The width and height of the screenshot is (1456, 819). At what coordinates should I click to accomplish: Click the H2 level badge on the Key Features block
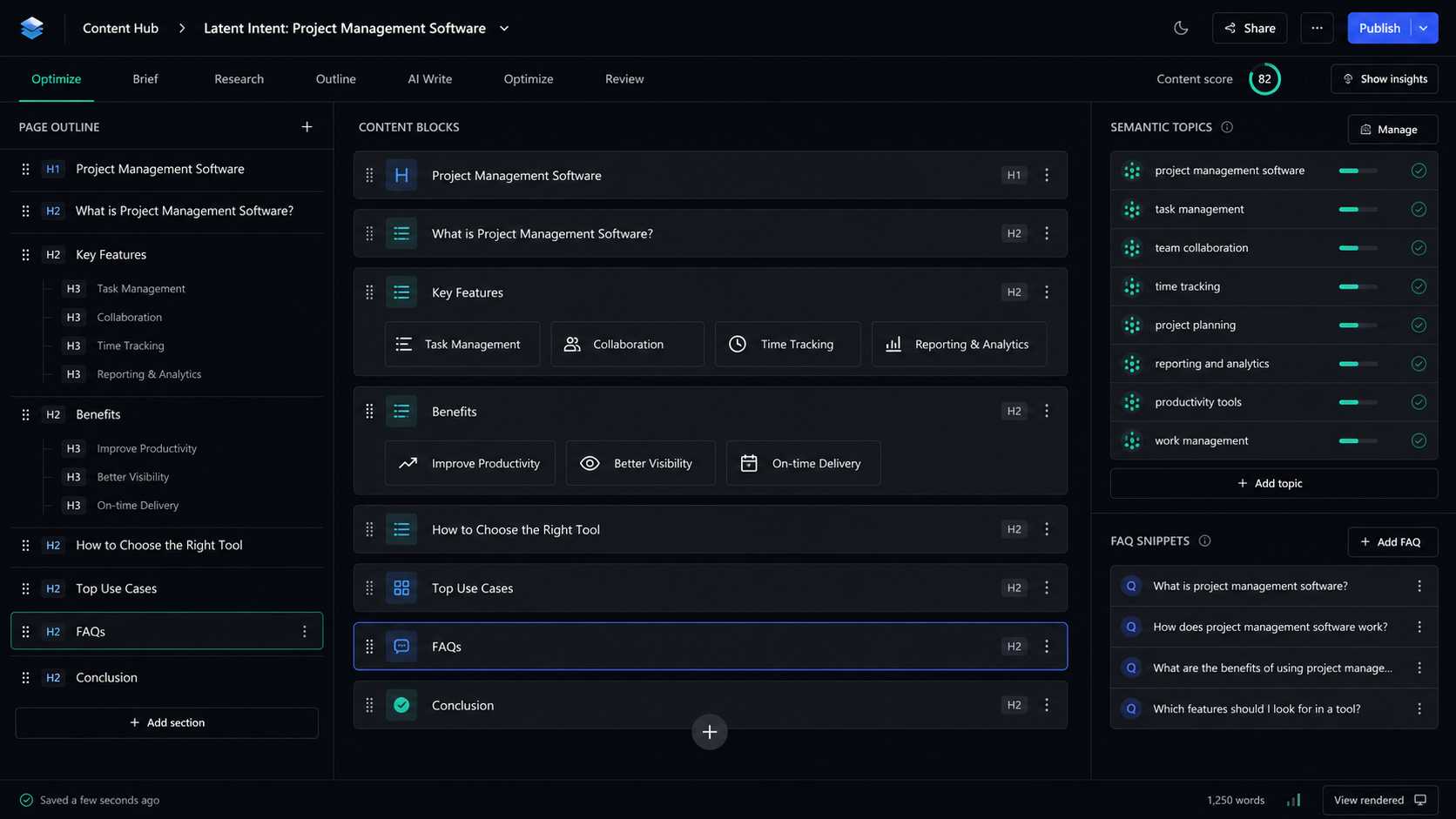(1014, 292)
